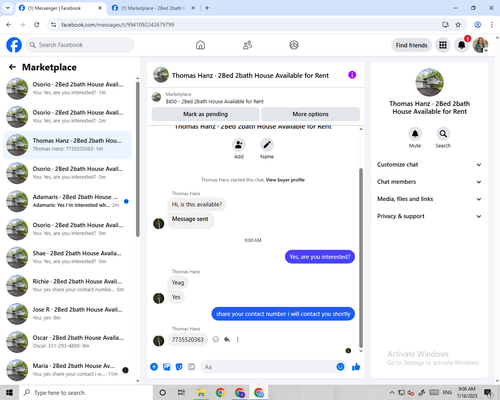Open the $850 Marketplace listing header
This screenshot has height=400, width=500.
click(256, 98)
